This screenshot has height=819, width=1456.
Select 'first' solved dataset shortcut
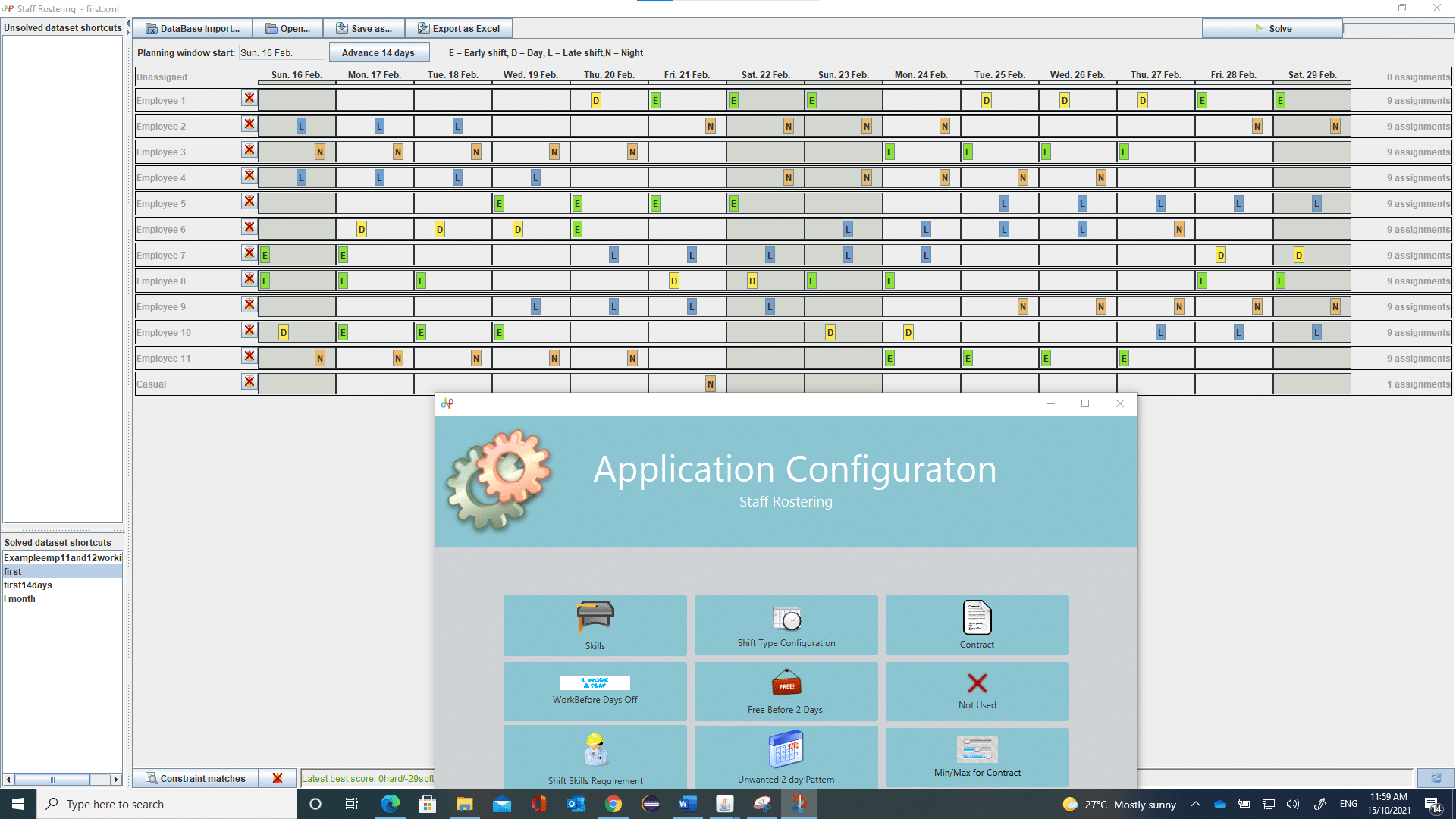(62, 572)
